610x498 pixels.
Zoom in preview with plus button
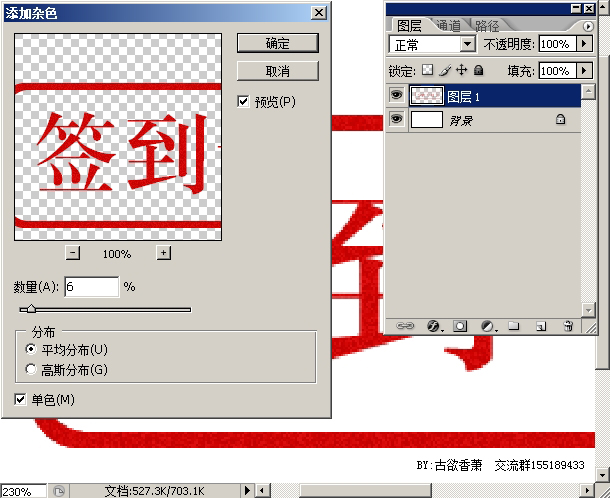coord(164,253)
